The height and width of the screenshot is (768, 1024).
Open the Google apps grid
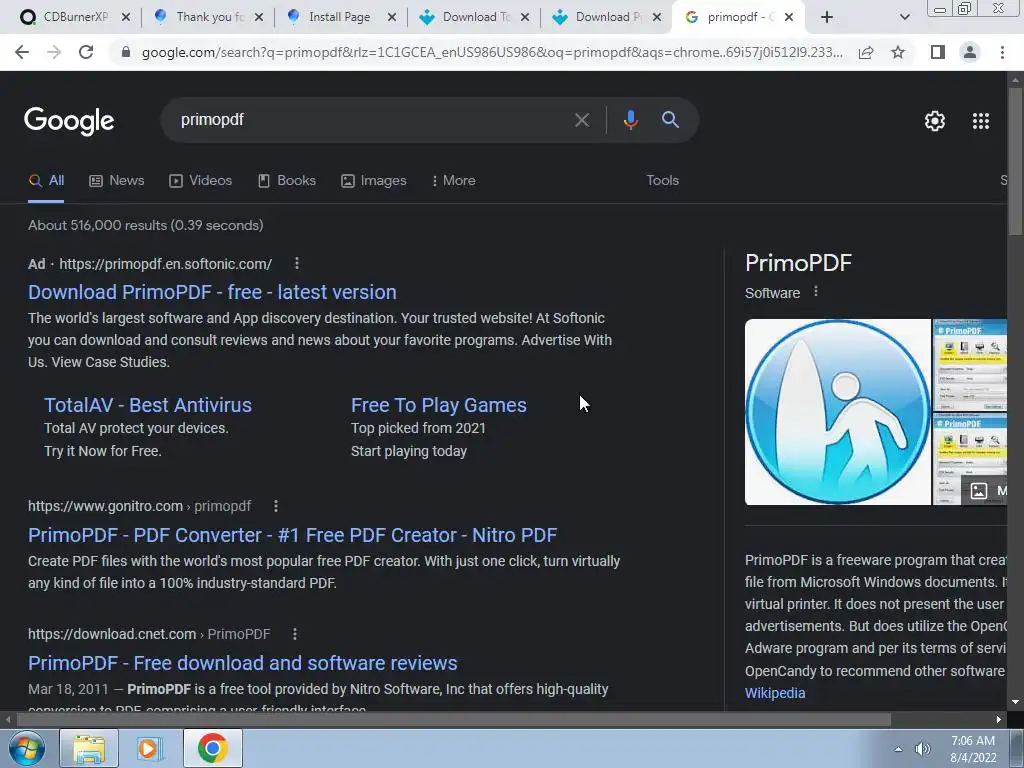tap(981, 121)
